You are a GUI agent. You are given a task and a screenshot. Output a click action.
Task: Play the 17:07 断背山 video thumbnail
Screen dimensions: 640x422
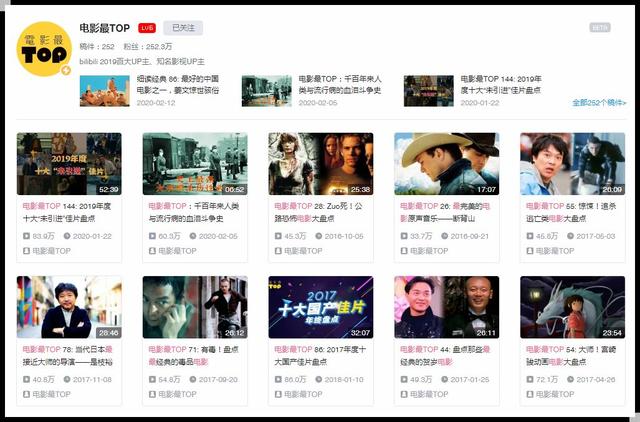(447, 164)
